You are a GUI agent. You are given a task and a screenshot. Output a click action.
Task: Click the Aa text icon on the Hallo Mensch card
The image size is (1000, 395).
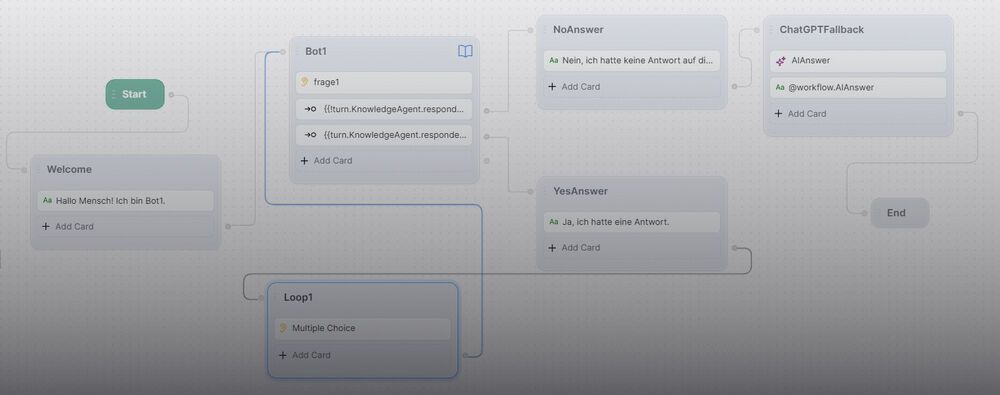point(47,200)
